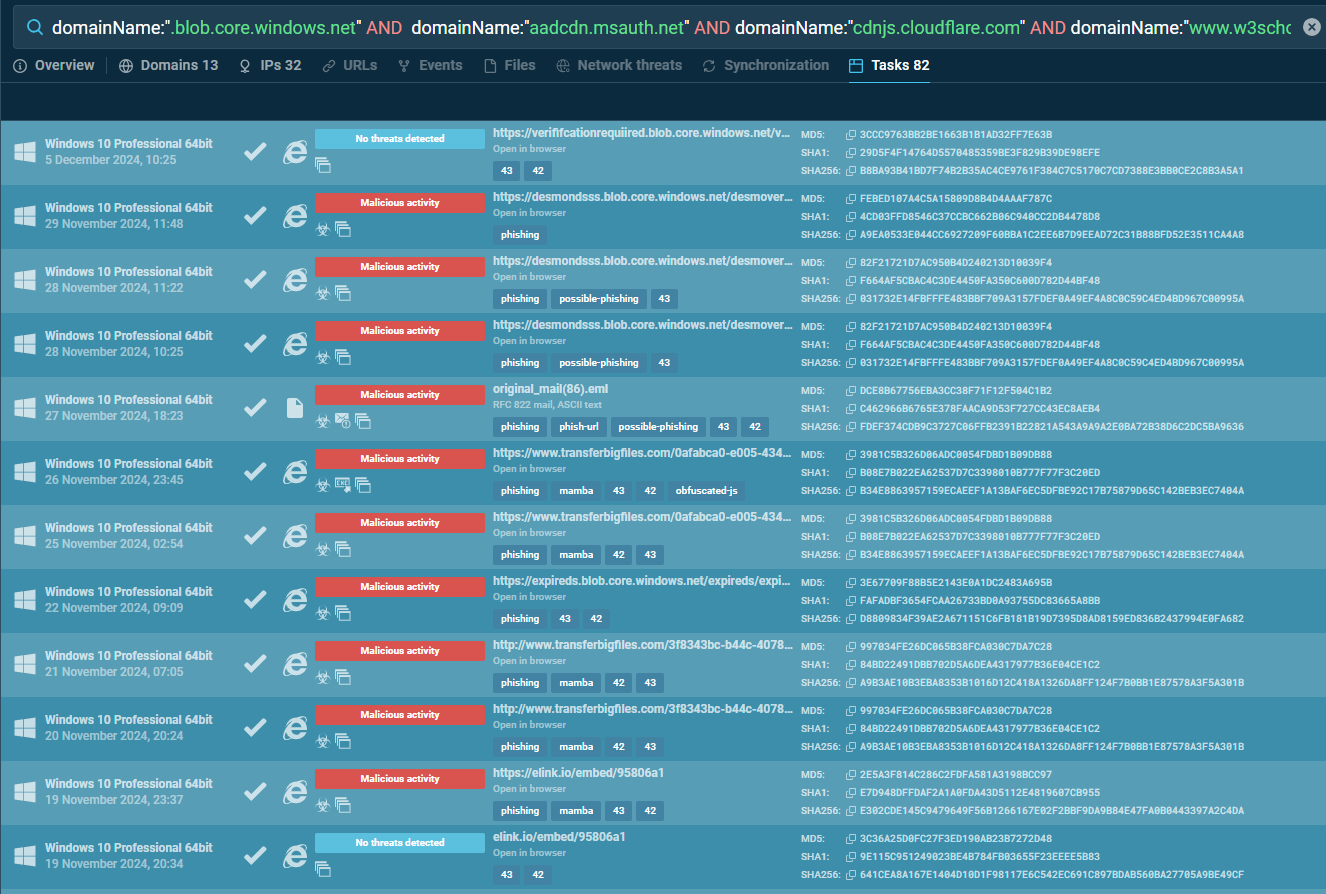Click the Windows logo on the 5 December task
1326x894 pixels.
(x=24, y=152)
